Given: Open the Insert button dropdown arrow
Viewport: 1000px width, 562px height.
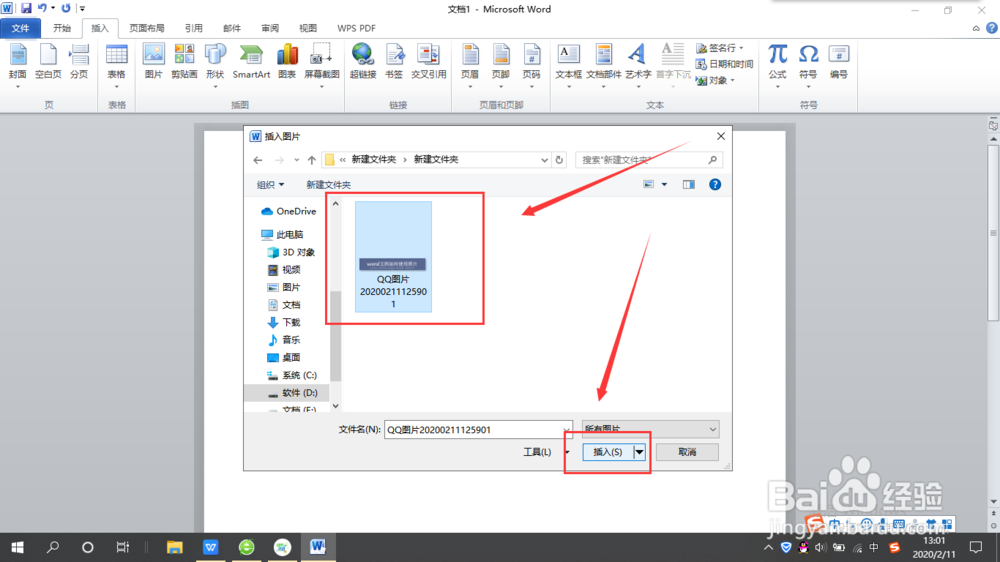Looking at the screenshot, I should (x=639, y=452).
